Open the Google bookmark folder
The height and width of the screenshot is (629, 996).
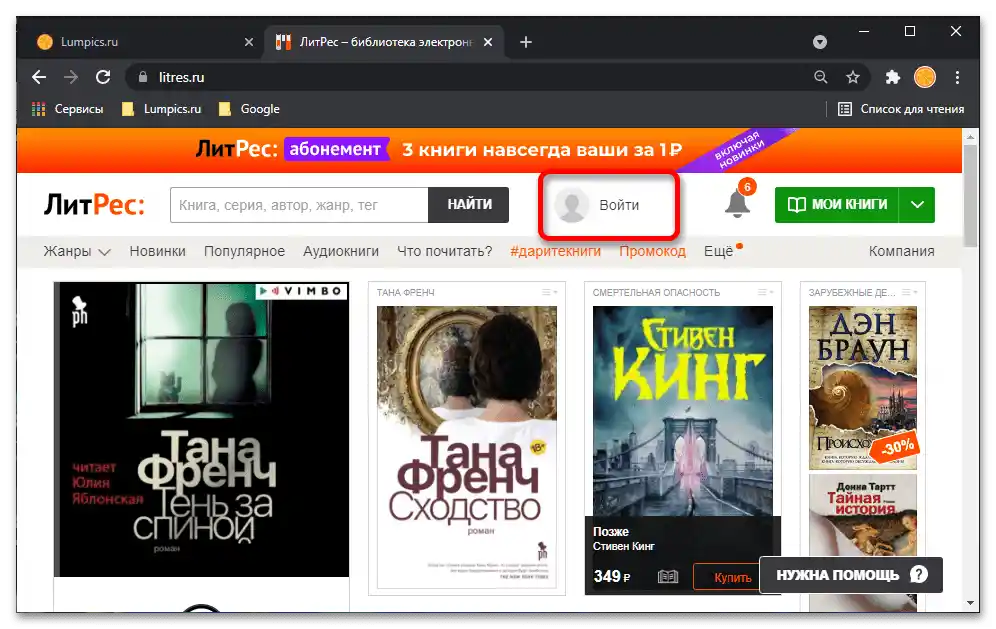[249, 109]
